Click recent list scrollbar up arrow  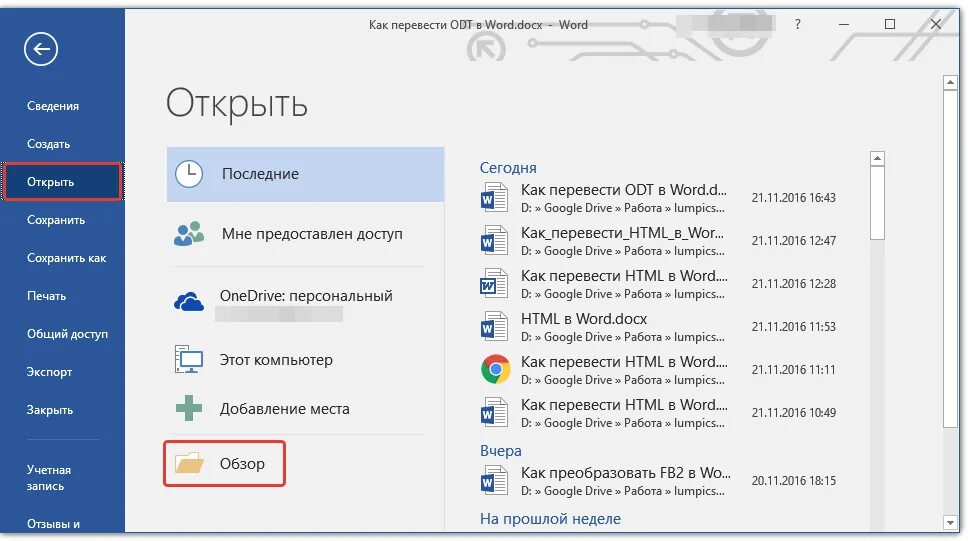[x=877, y=159]
